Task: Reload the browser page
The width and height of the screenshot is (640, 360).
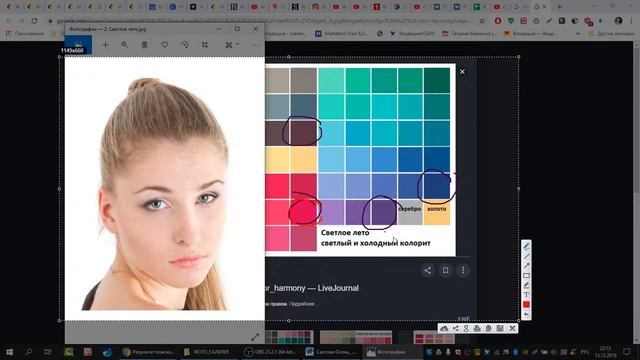Action: point(34,20)
